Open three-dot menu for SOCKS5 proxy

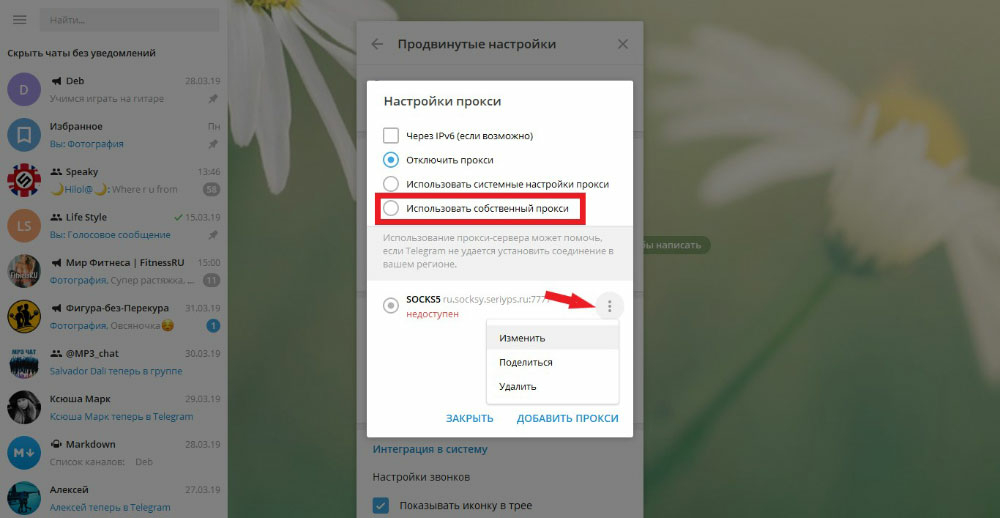tap(610, 307)
